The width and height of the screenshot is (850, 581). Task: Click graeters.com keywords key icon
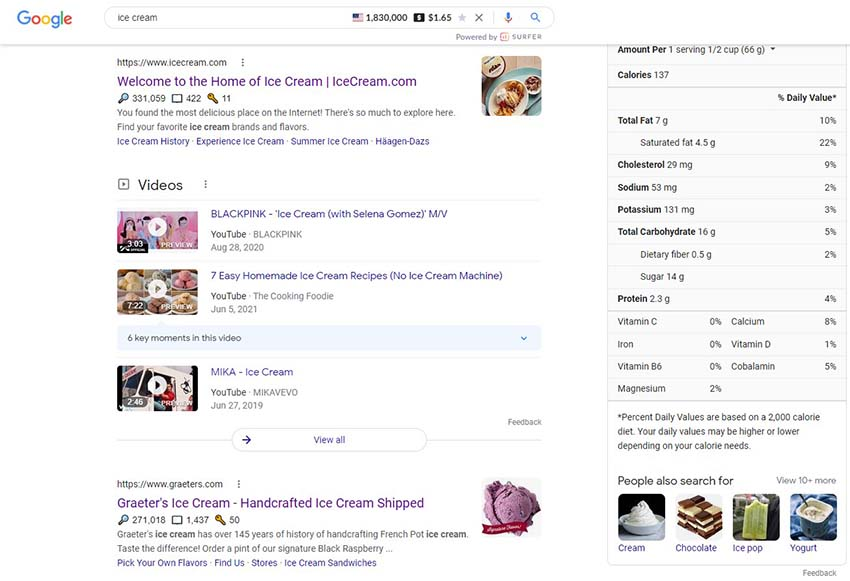click(x=220, y=520)
